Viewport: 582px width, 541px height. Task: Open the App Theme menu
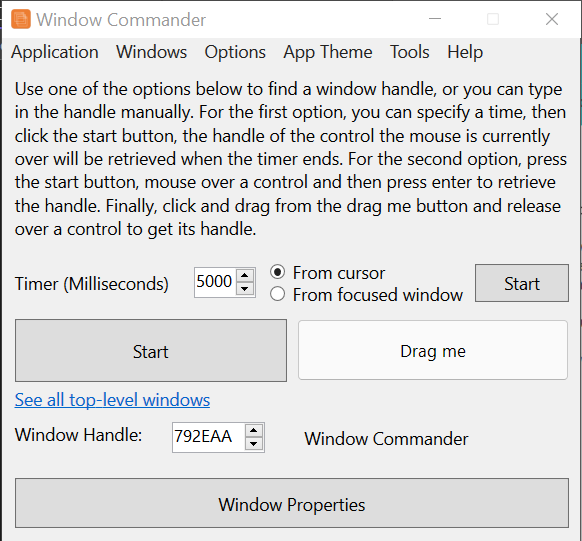tap(328, 52)
